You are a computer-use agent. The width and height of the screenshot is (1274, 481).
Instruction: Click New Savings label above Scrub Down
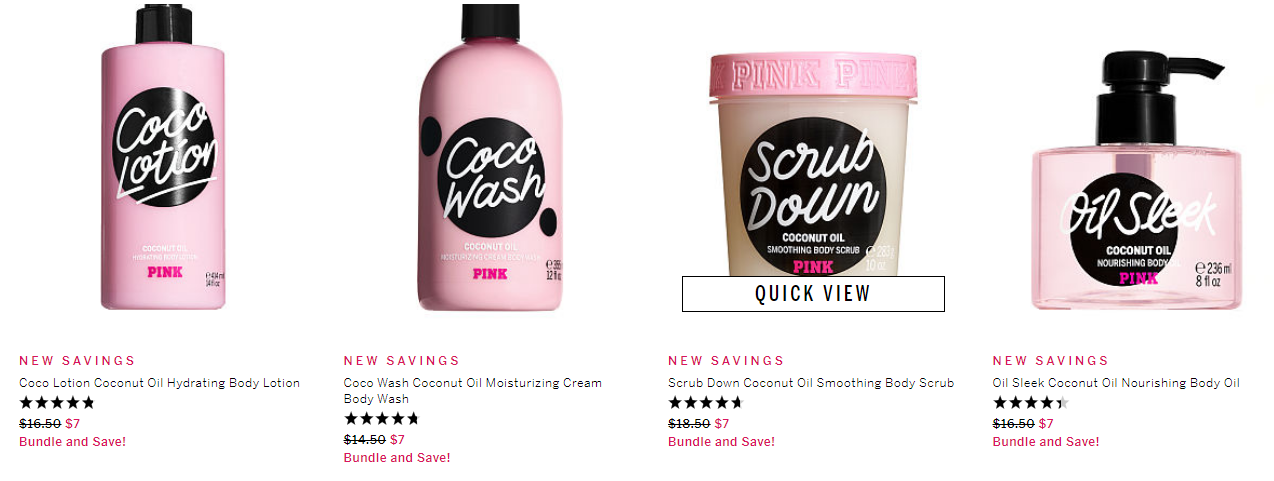pyautogui.click(x=726, y=361)
